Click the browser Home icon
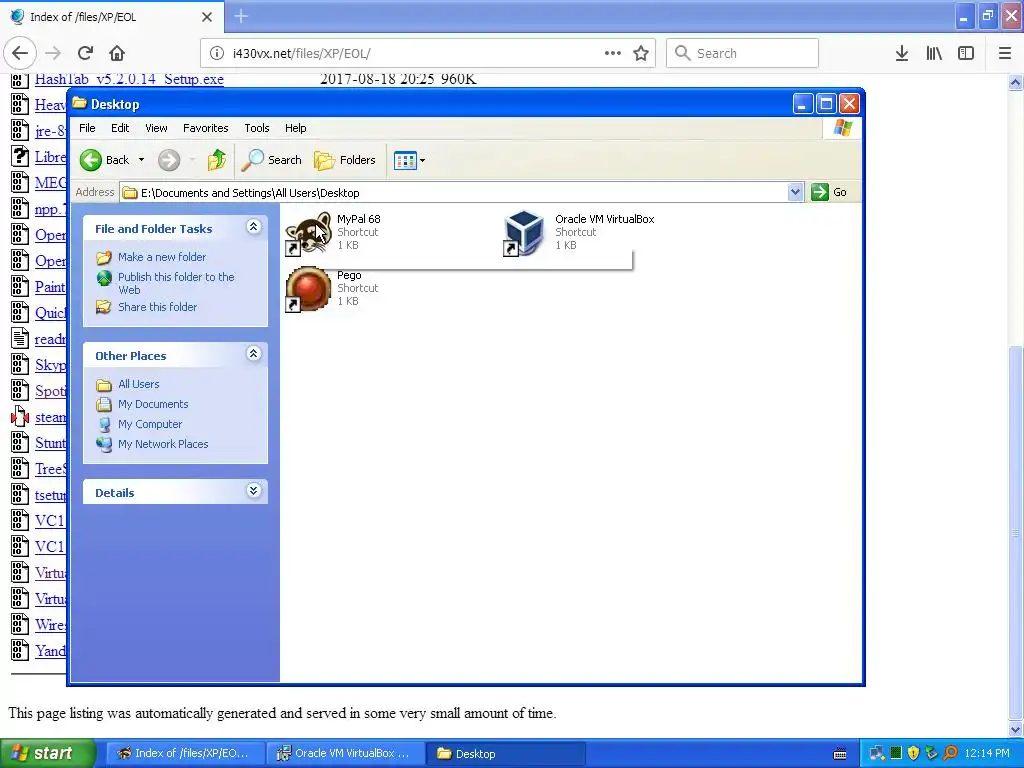Image resolution: width=1024 pixels, height=768 pixels. pos(117,53)
